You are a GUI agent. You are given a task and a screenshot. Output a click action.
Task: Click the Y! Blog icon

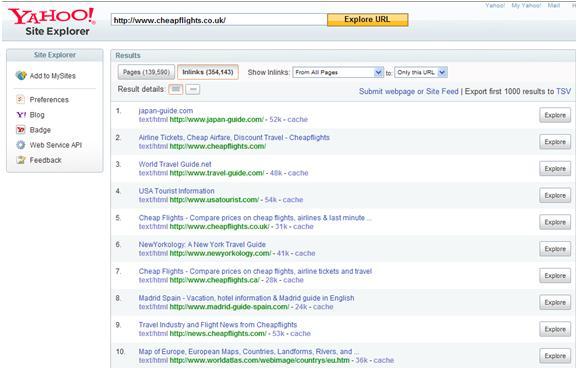(21, 115)
